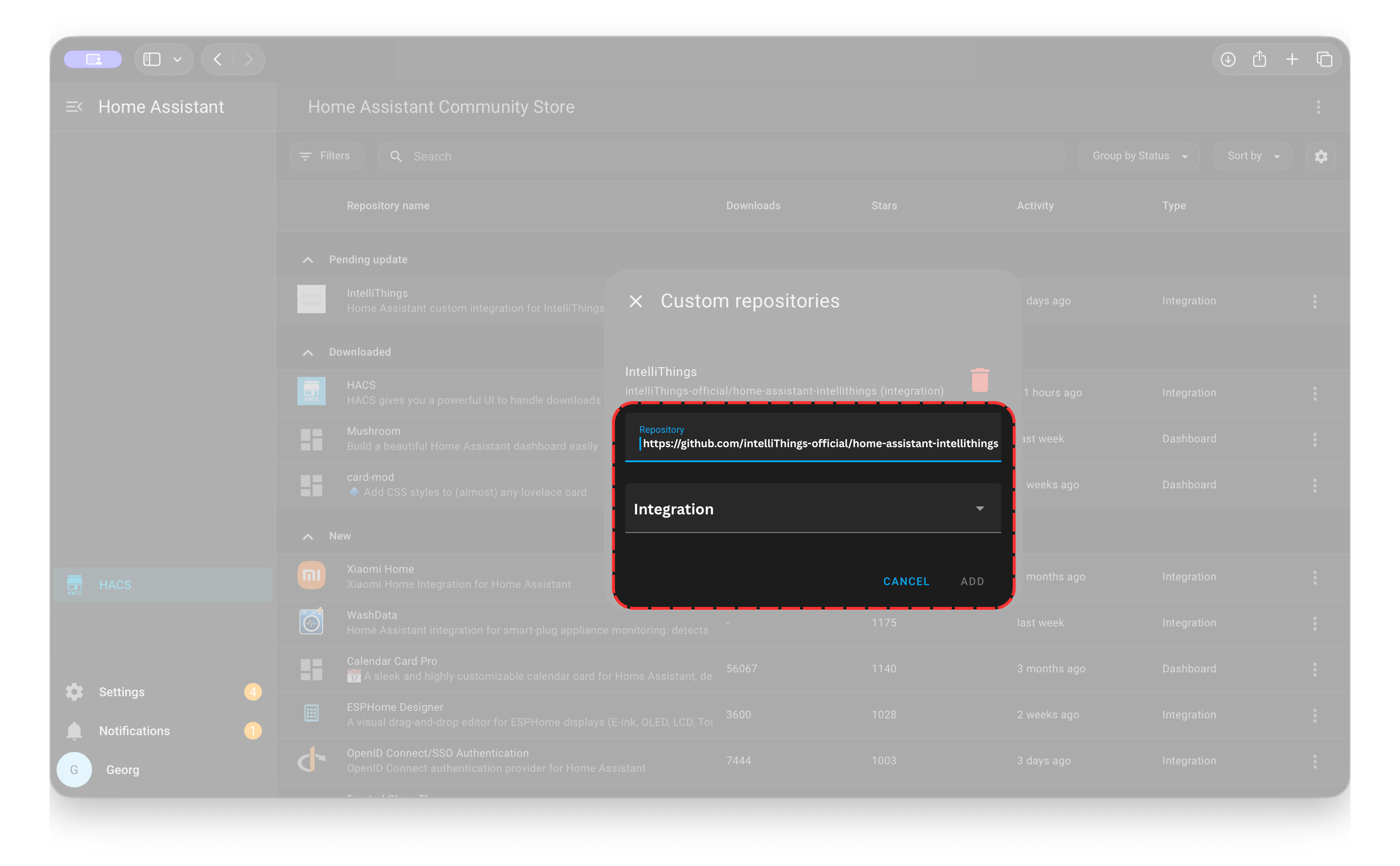Close the Custom repositories dialog
The image size is (1400, 866).
click(x=635, y=301)
